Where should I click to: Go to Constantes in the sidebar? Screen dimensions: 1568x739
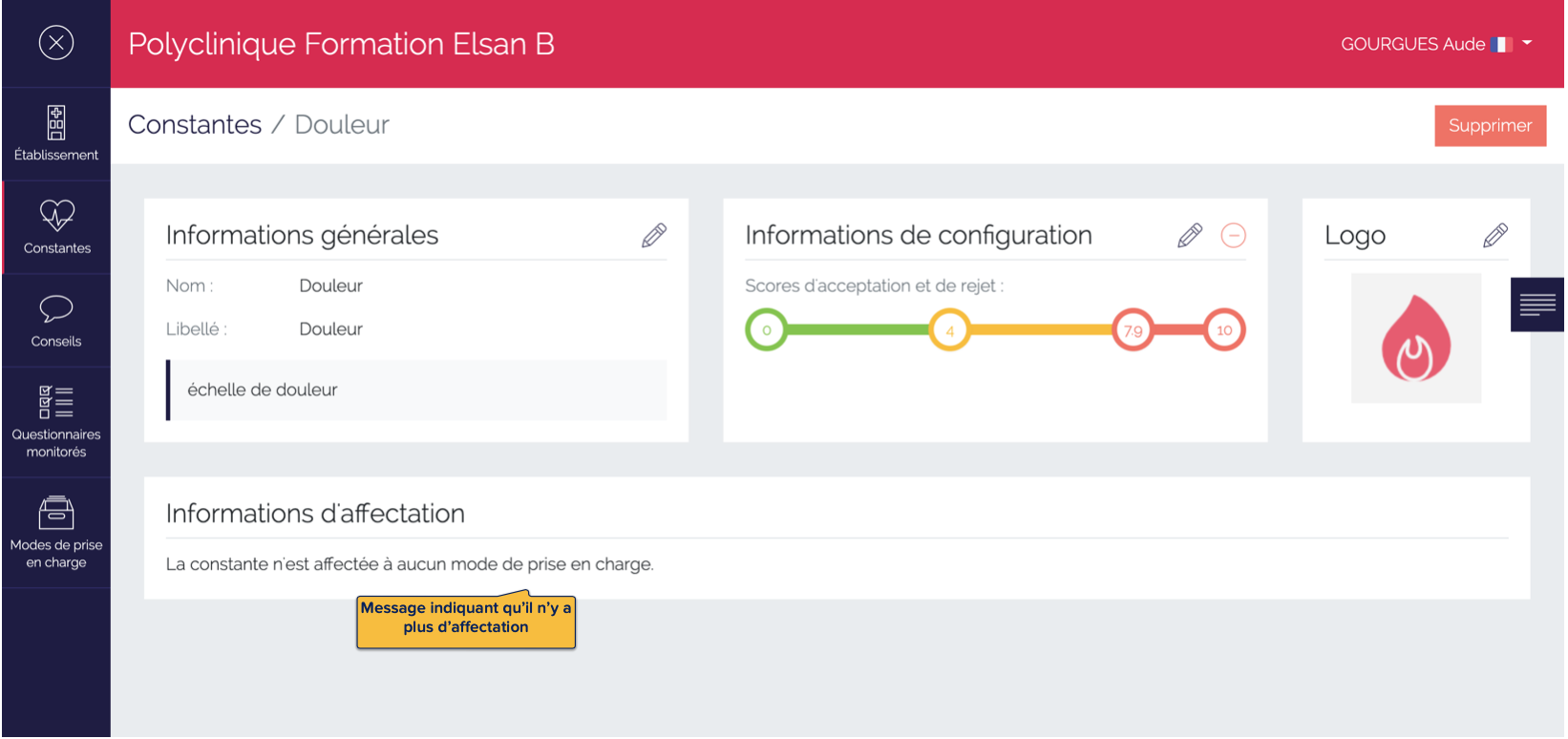(x=57, y=227)
